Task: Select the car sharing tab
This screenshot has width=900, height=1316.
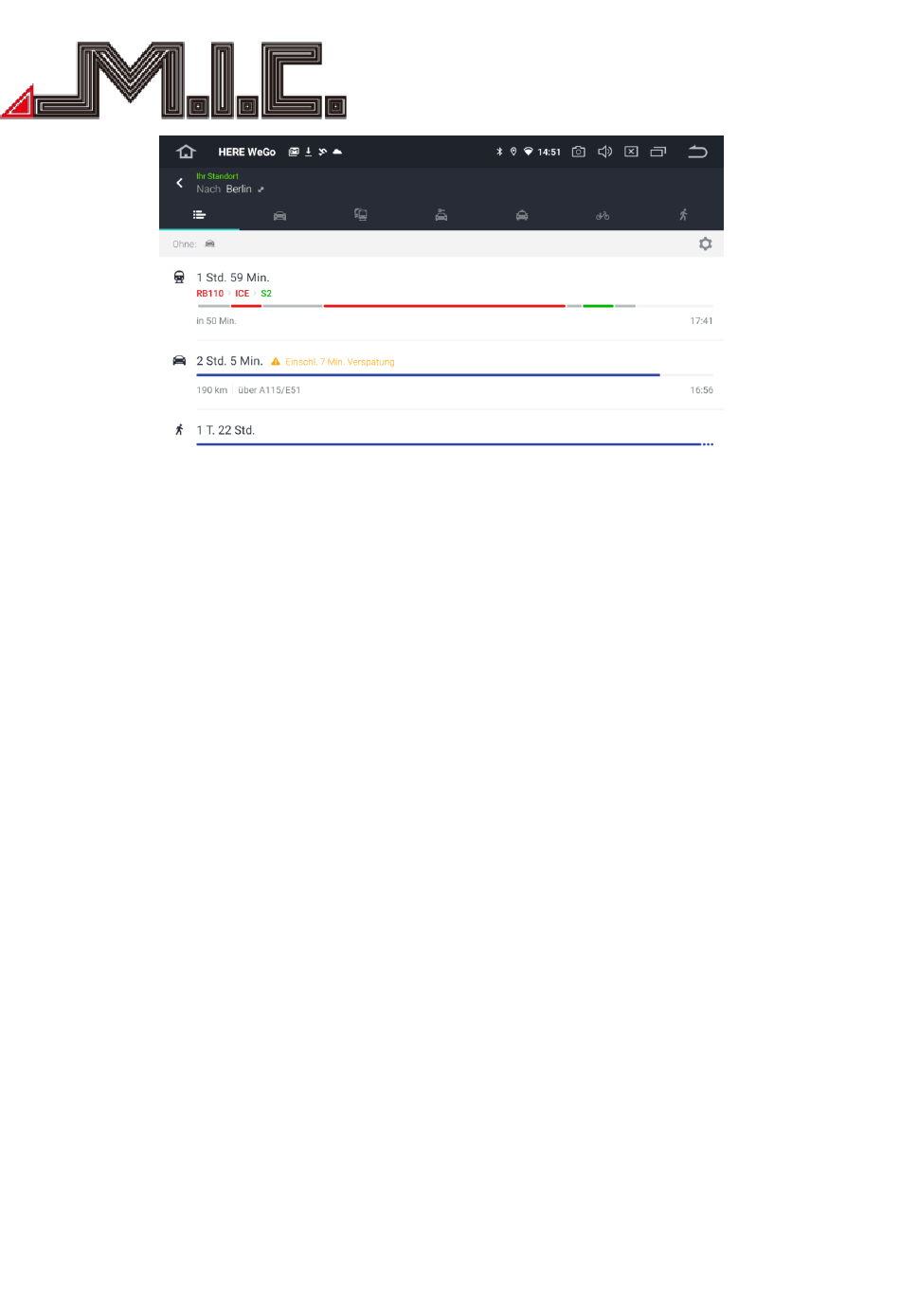Action: pyautogui.click(x=441, y=215)
